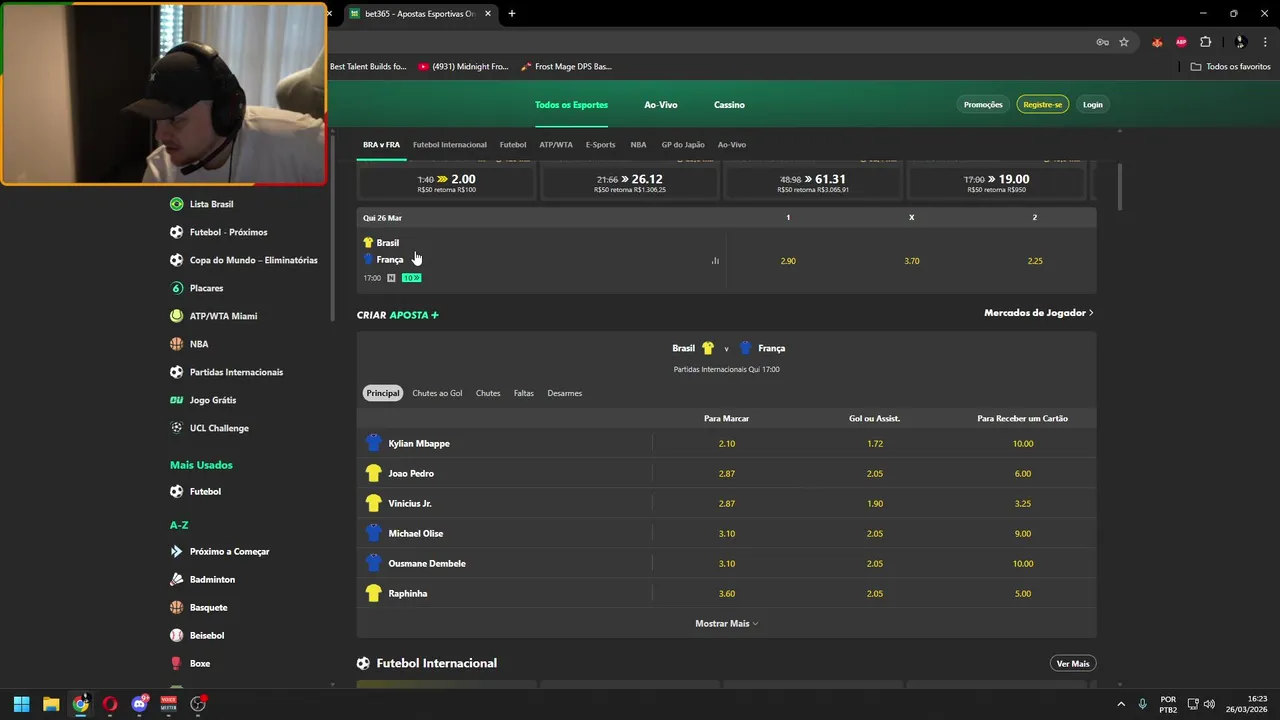The image size is (1280, 720).
Task: Open VoiceMeeter from the taskbar
Action: click(168, 704)
